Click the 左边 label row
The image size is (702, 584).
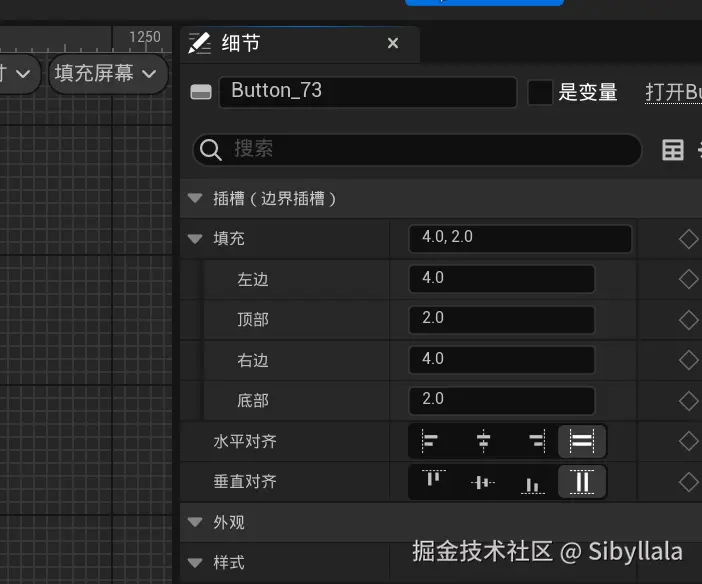[253, 279]
